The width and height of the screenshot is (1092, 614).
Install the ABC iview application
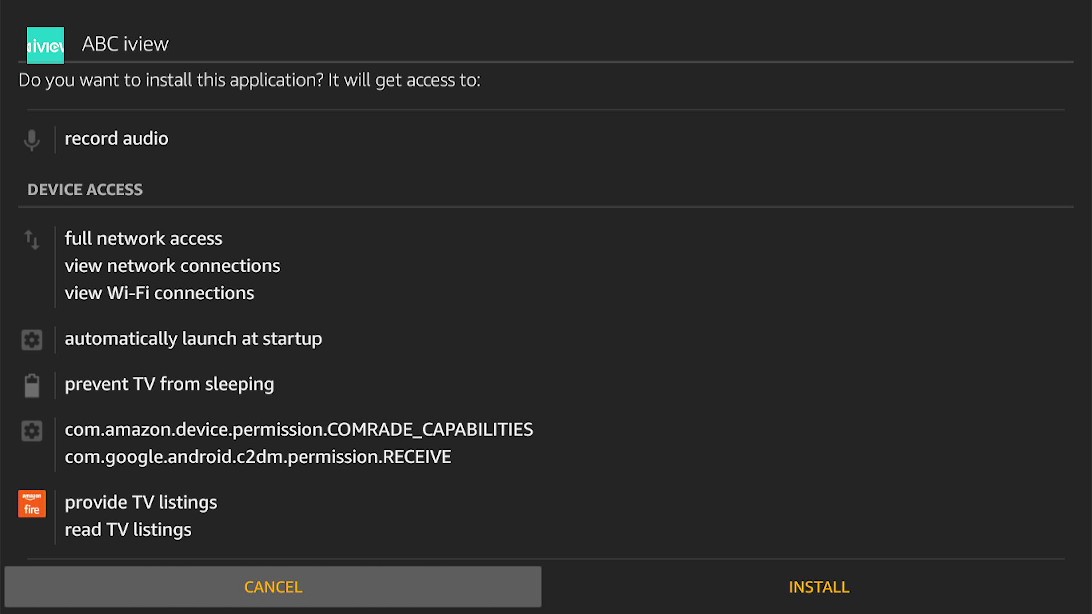pyautogui.click(x=818, y=586)
